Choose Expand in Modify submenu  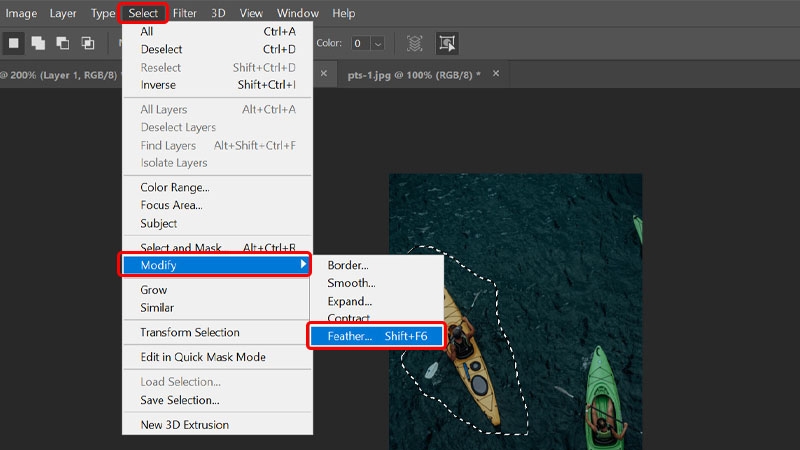(377, 301)
